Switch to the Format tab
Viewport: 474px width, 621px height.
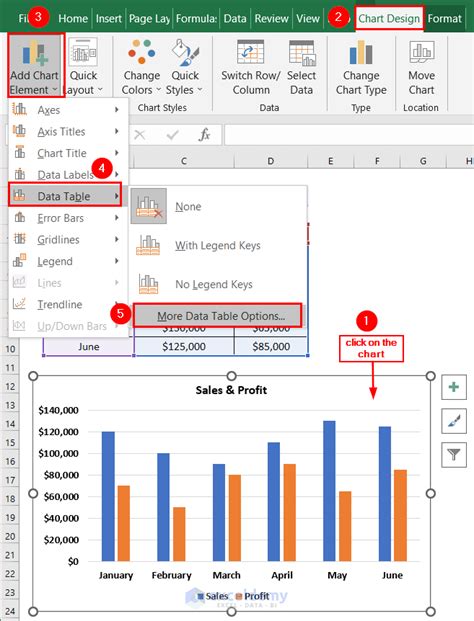point(444,18)
